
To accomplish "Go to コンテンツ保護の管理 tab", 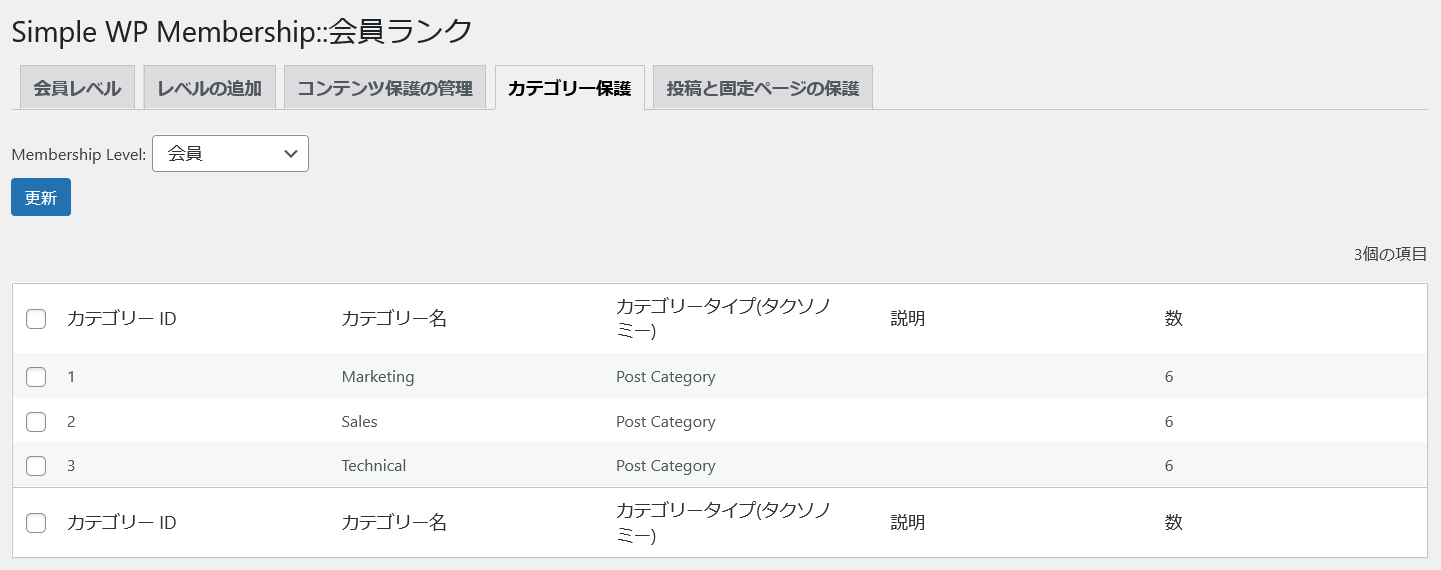I will click(385, 88).
